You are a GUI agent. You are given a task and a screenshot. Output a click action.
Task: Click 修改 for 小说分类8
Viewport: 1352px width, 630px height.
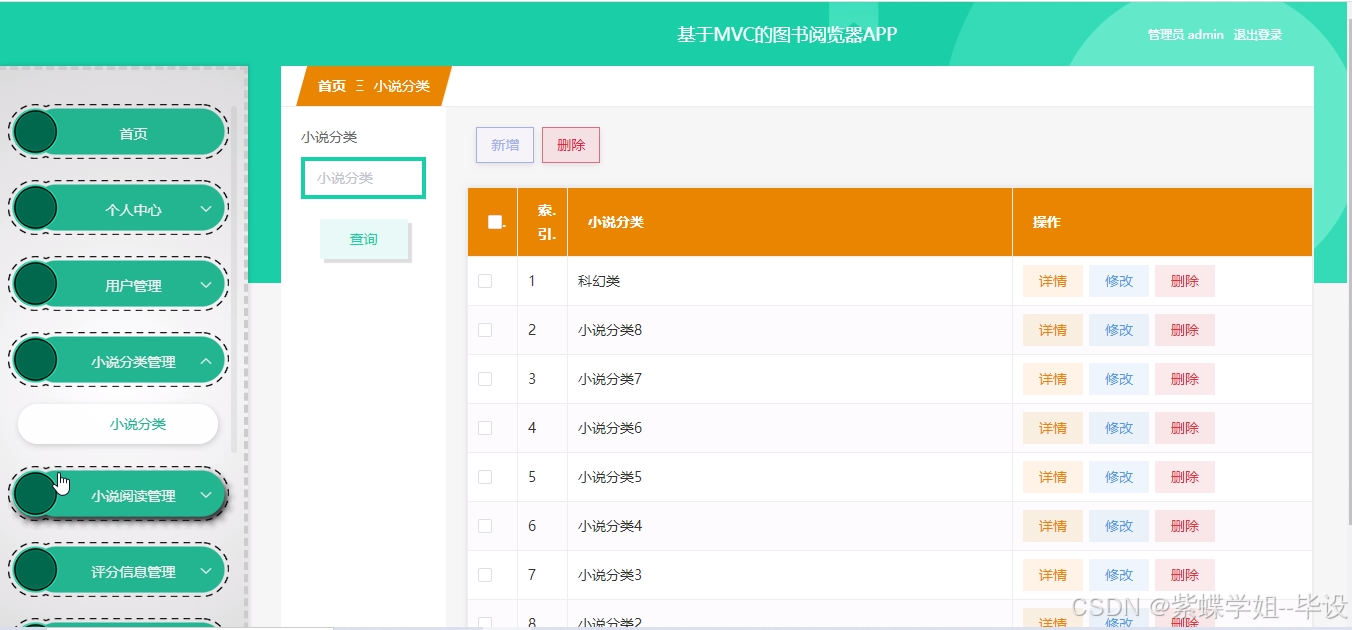(x=1119, y=330)
